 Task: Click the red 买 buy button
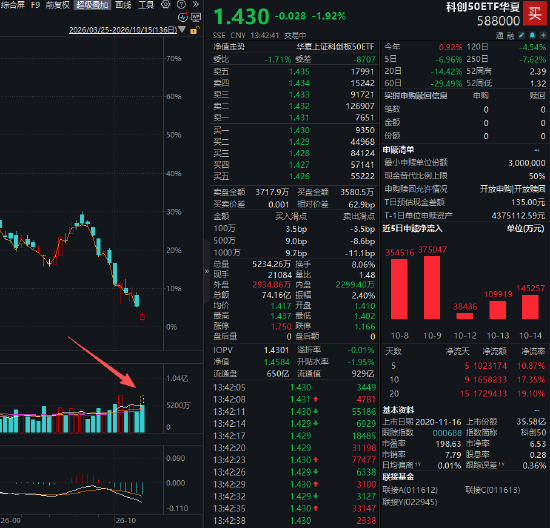tap(535, 14)
